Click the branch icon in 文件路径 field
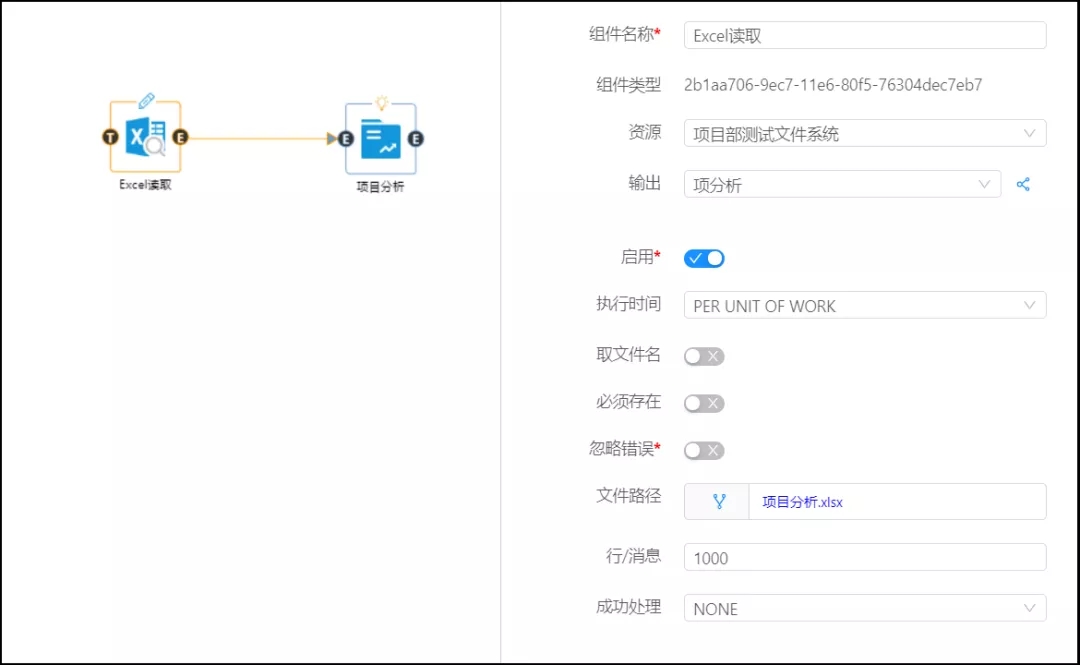The width and height of the screenshot is (1080, 665). pyautogui.click(x=718, y=502)
